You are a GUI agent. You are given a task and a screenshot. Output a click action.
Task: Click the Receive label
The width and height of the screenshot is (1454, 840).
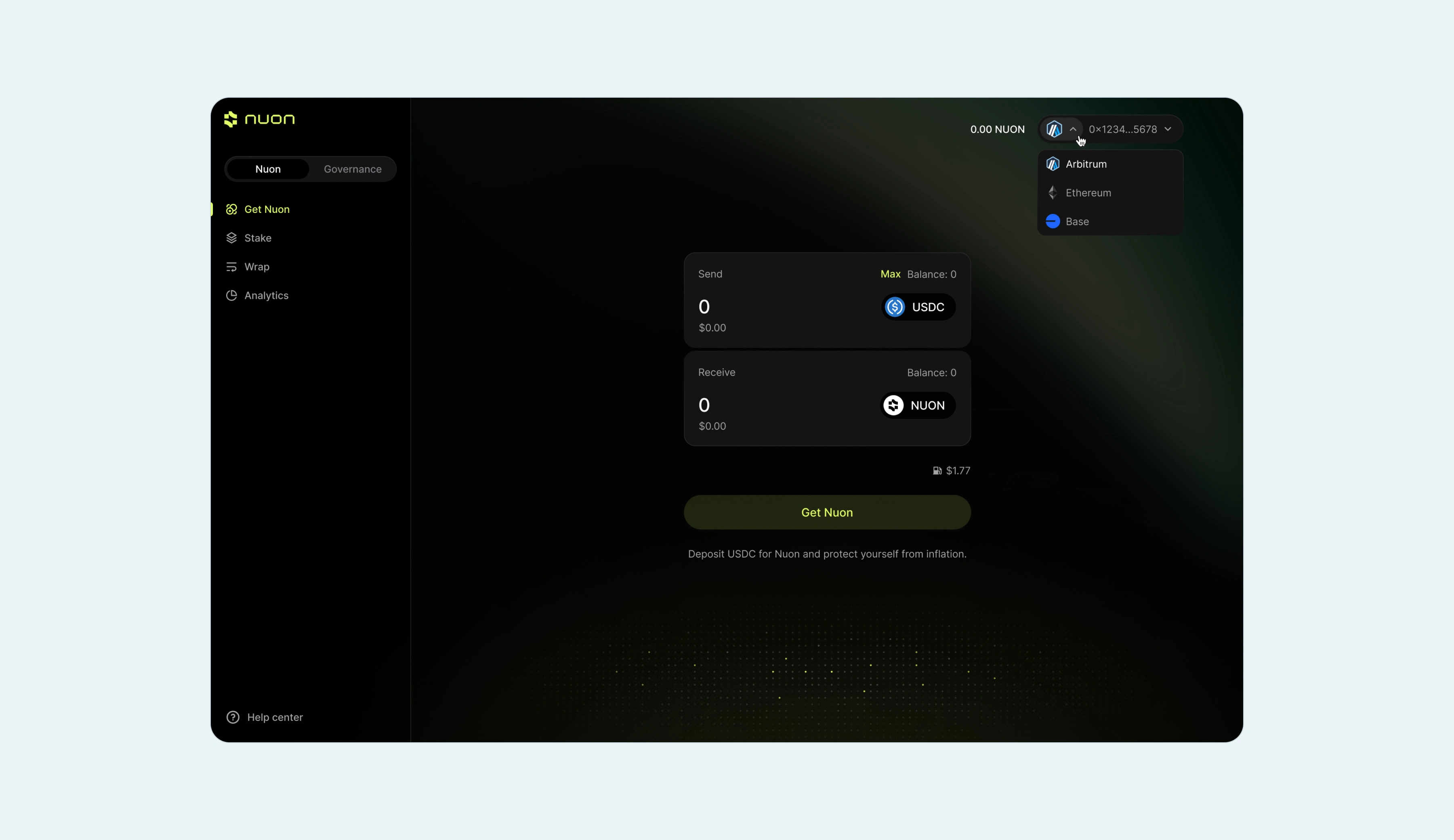point(716,373)
